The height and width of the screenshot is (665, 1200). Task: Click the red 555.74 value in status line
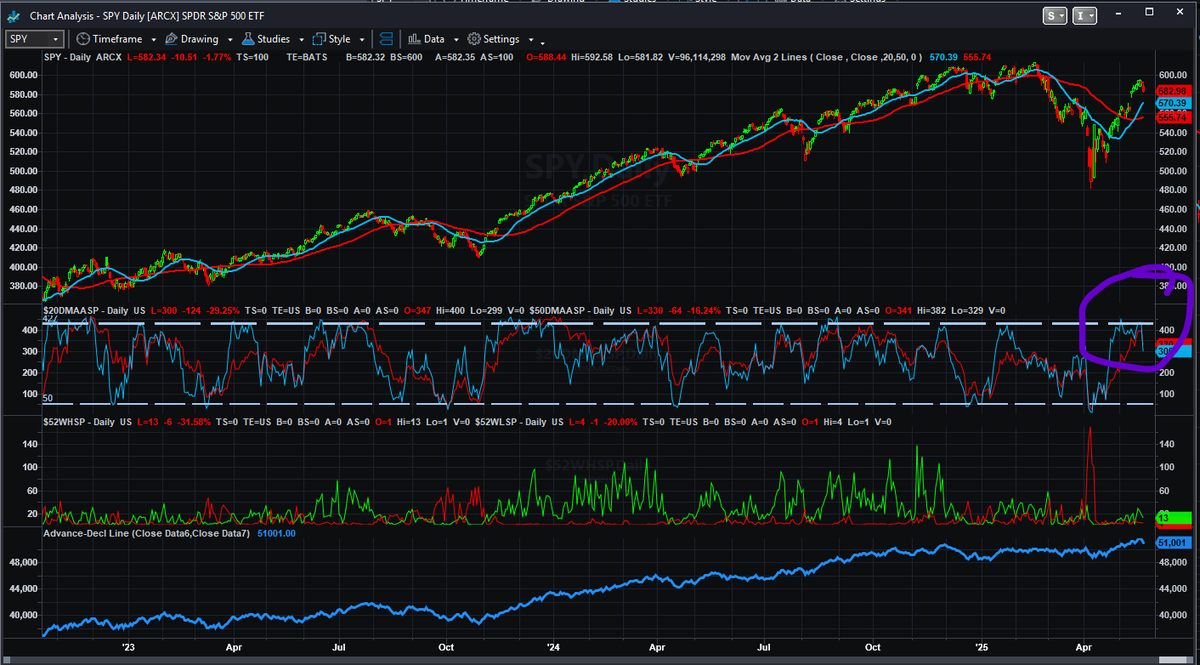977,57
